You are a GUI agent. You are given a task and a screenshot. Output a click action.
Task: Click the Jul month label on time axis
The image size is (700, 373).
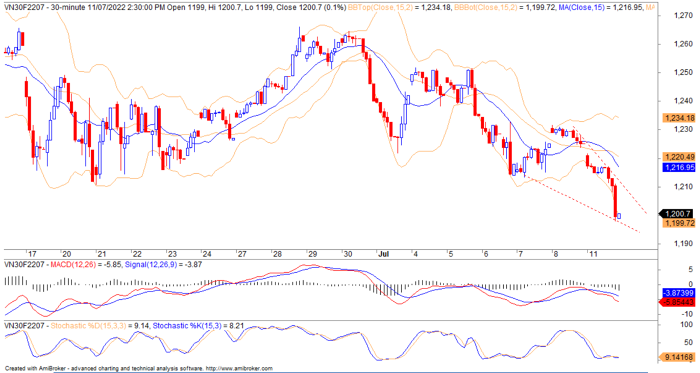pos(383,254)
